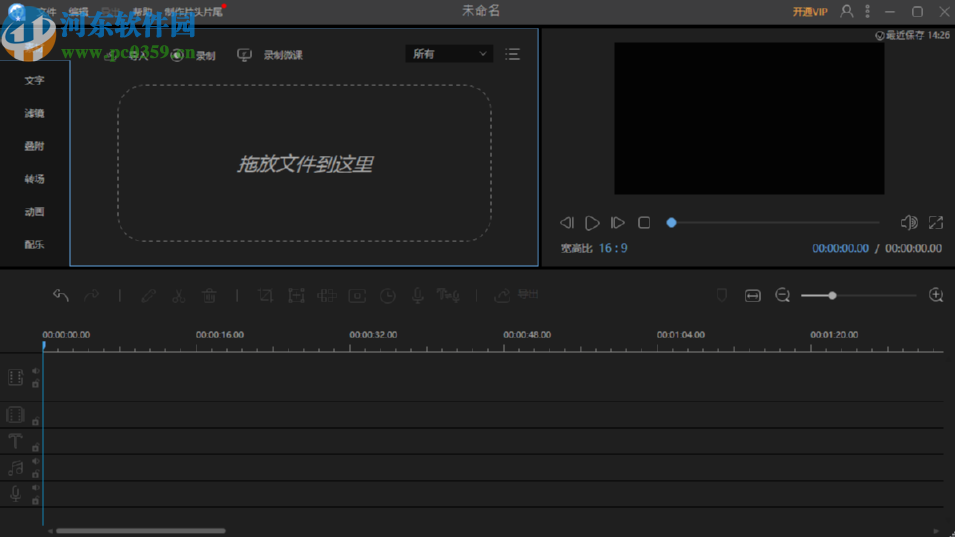Click the fit-timeline-to-window icon
The width and height of the screenshot is (955, 537).
[752, 295]
